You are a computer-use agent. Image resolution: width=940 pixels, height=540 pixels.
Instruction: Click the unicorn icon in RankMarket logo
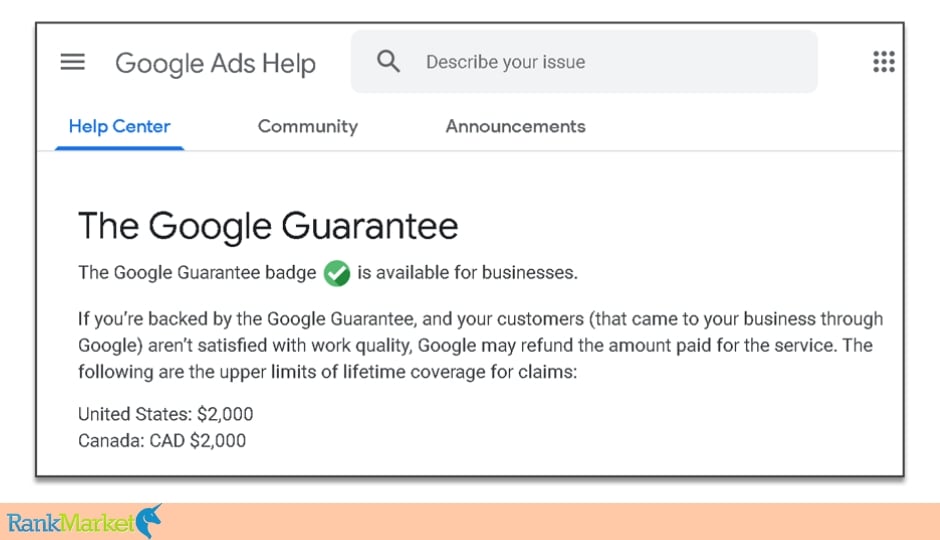[x=149, y=521]
